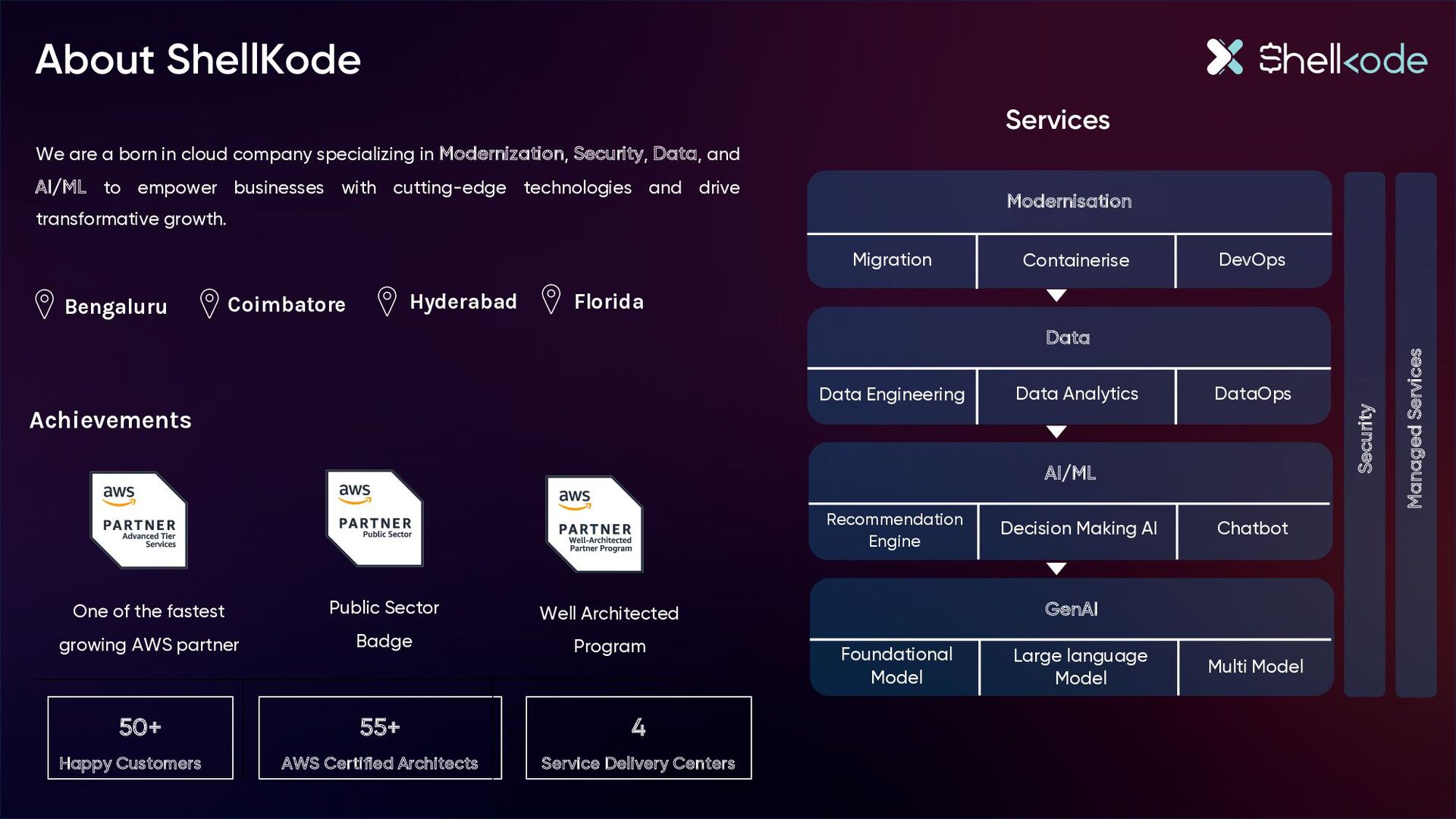Click the 'transformative growth.' line
Screen dimensions: 1456x819
pyautogui.click(x=131, y=219)
